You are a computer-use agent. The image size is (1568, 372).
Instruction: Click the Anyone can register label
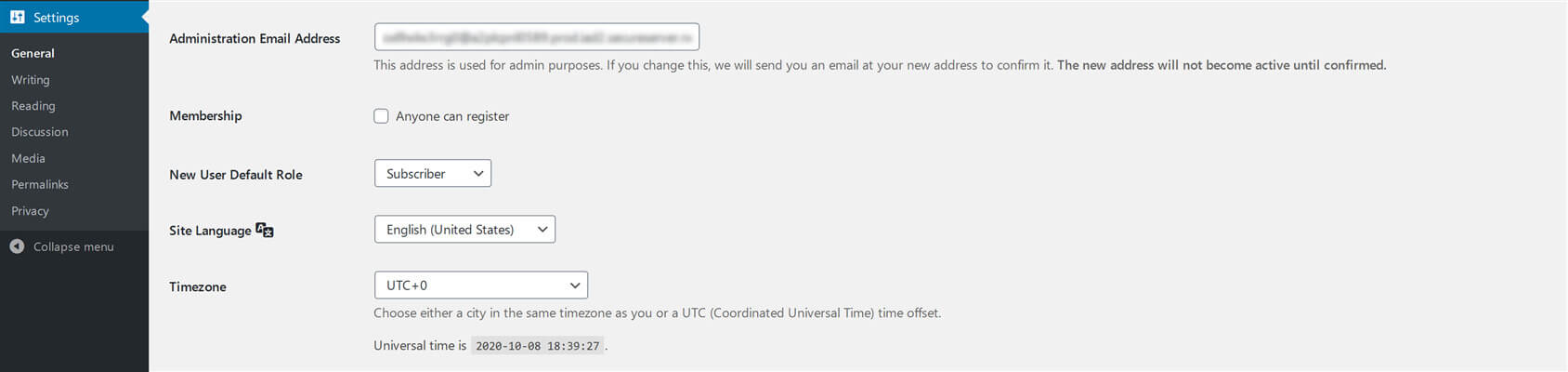pyautogui.click(x=452, y=116)
